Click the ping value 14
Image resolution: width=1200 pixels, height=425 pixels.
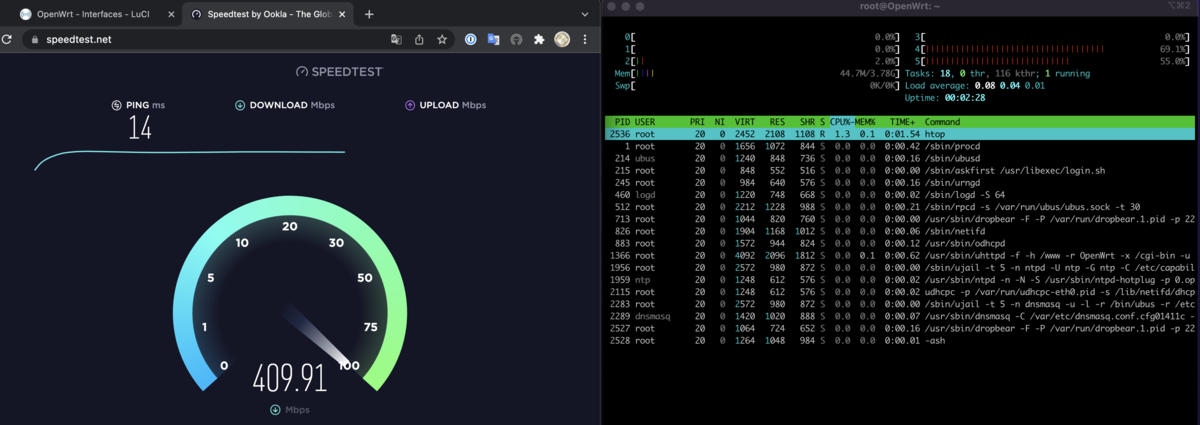point(140,128)
